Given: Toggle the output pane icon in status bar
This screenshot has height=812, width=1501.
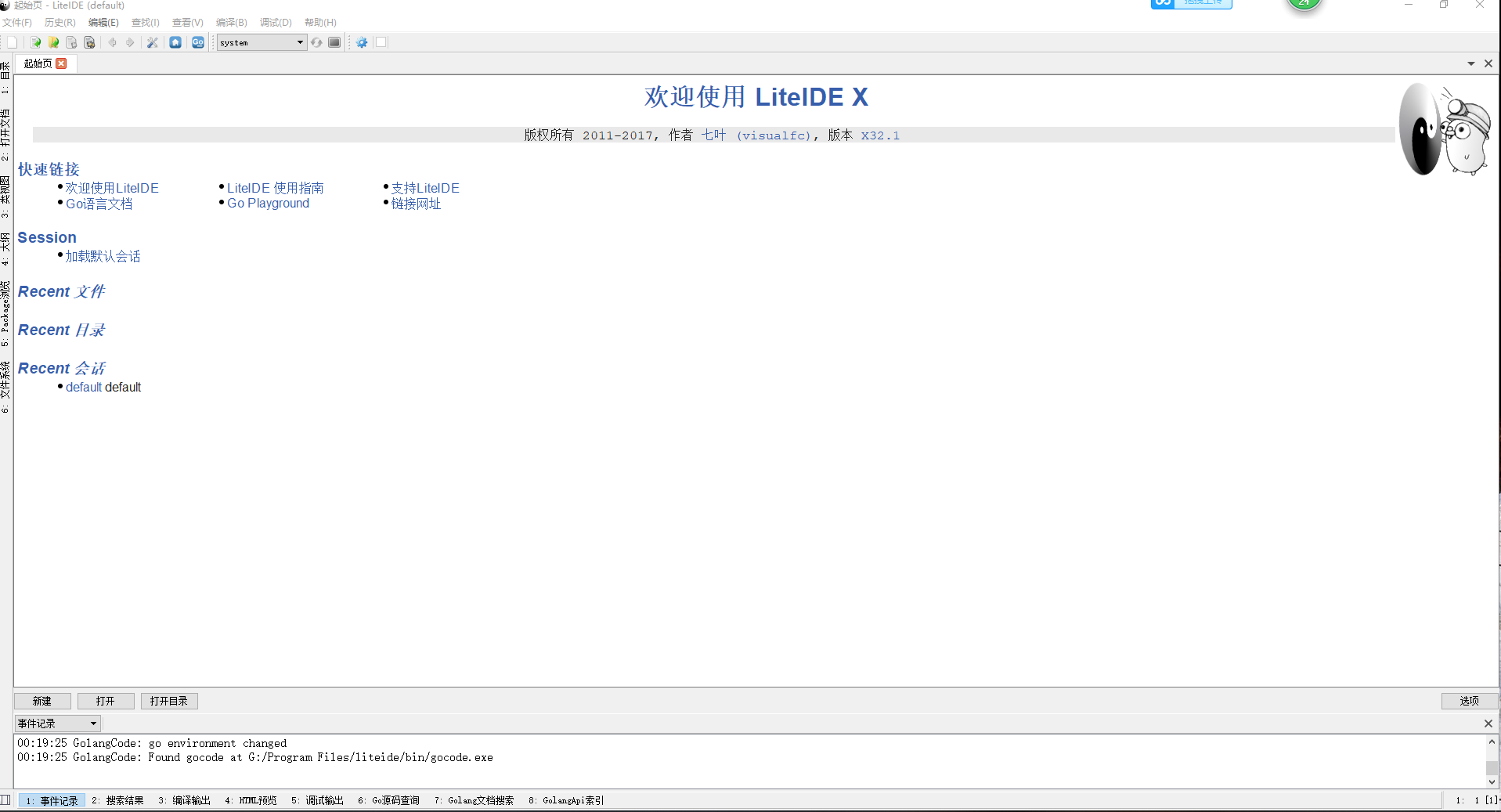Looking at the screenshot, I should click(5, 799).
